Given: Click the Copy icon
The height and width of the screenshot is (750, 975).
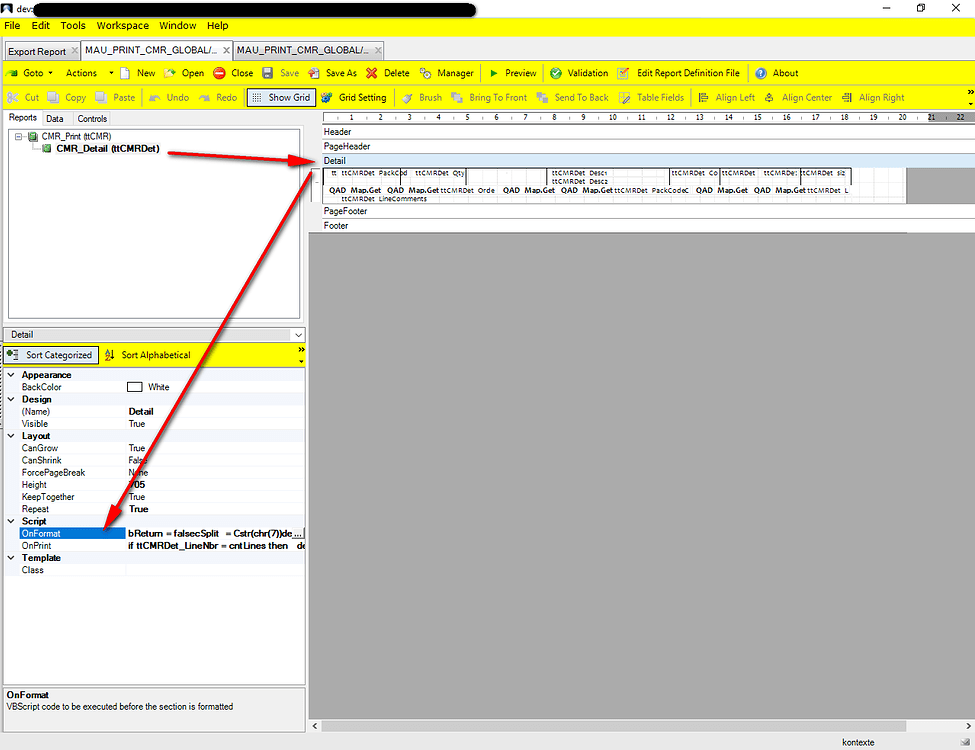Looking at the screenshot, I should pos(53,98).
